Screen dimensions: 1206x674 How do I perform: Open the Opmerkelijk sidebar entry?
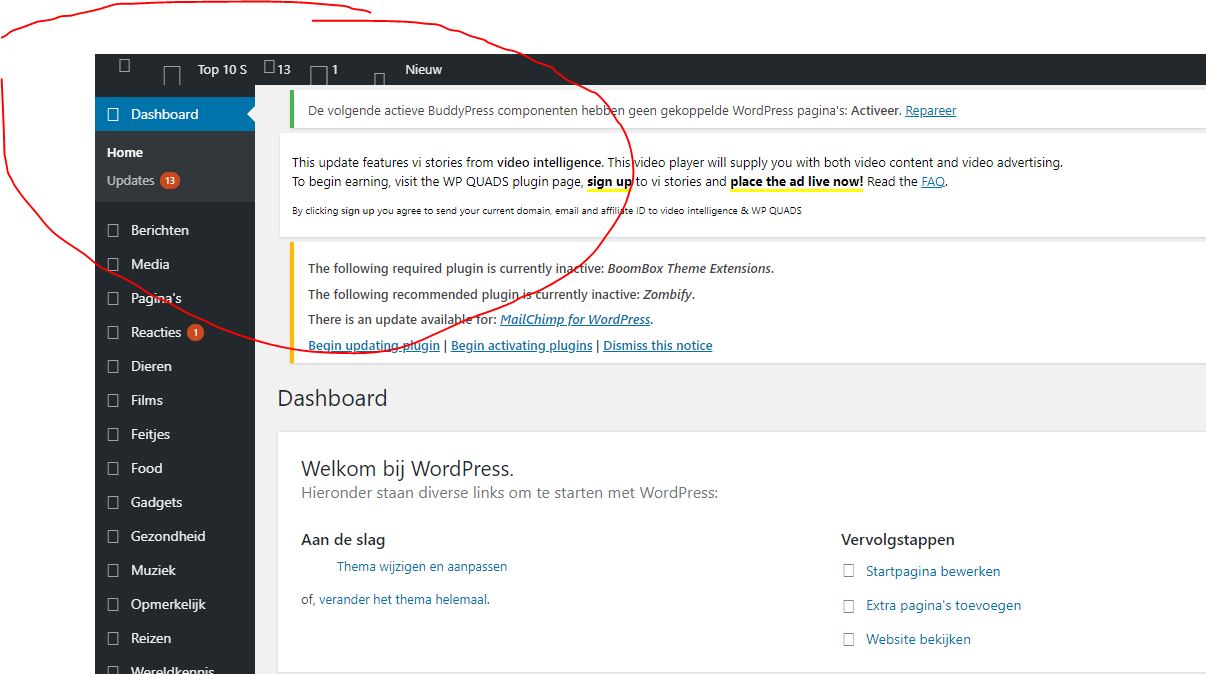click(x=168, y=604)
